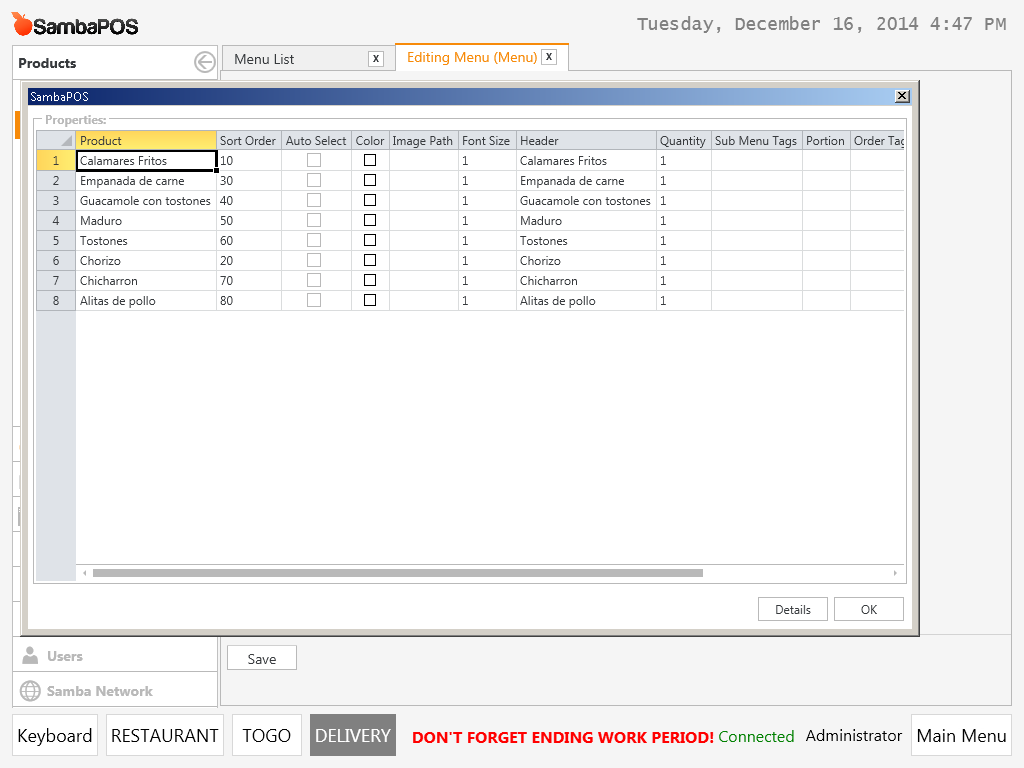Click the Product column header

tap(146, 141)
